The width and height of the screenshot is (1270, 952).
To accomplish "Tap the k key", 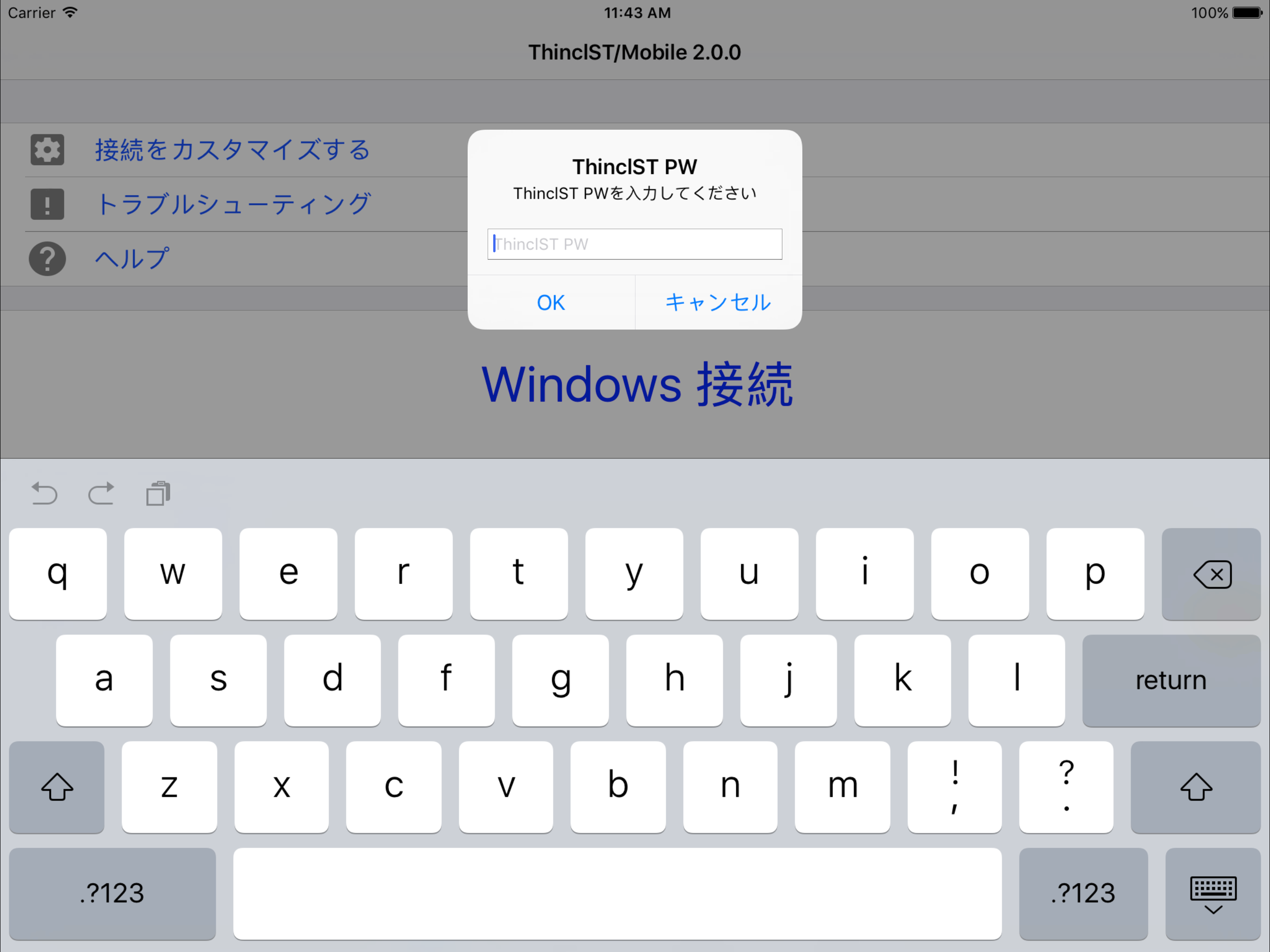I will tap(903, 681).
